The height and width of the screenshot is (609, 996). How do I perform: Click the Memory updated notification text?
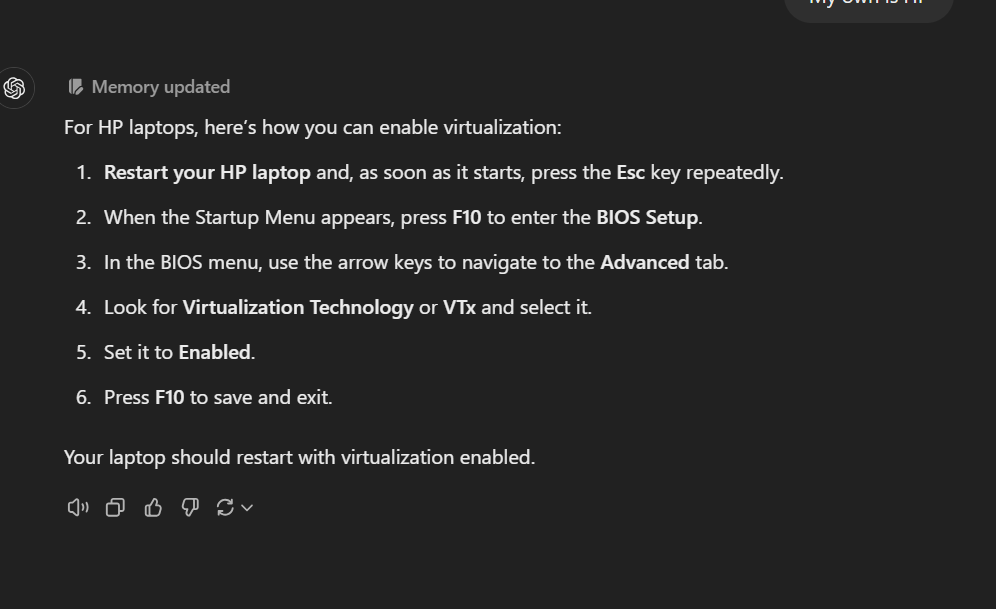click(x=158, y=87)
